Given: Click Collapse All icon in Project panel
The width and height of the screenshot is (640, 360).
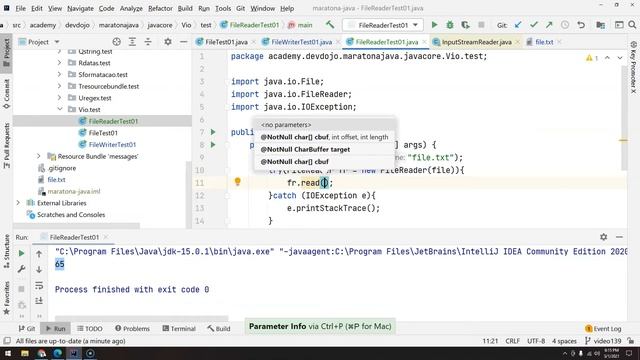Looking at the screenshot, I should tap(148, 42).
